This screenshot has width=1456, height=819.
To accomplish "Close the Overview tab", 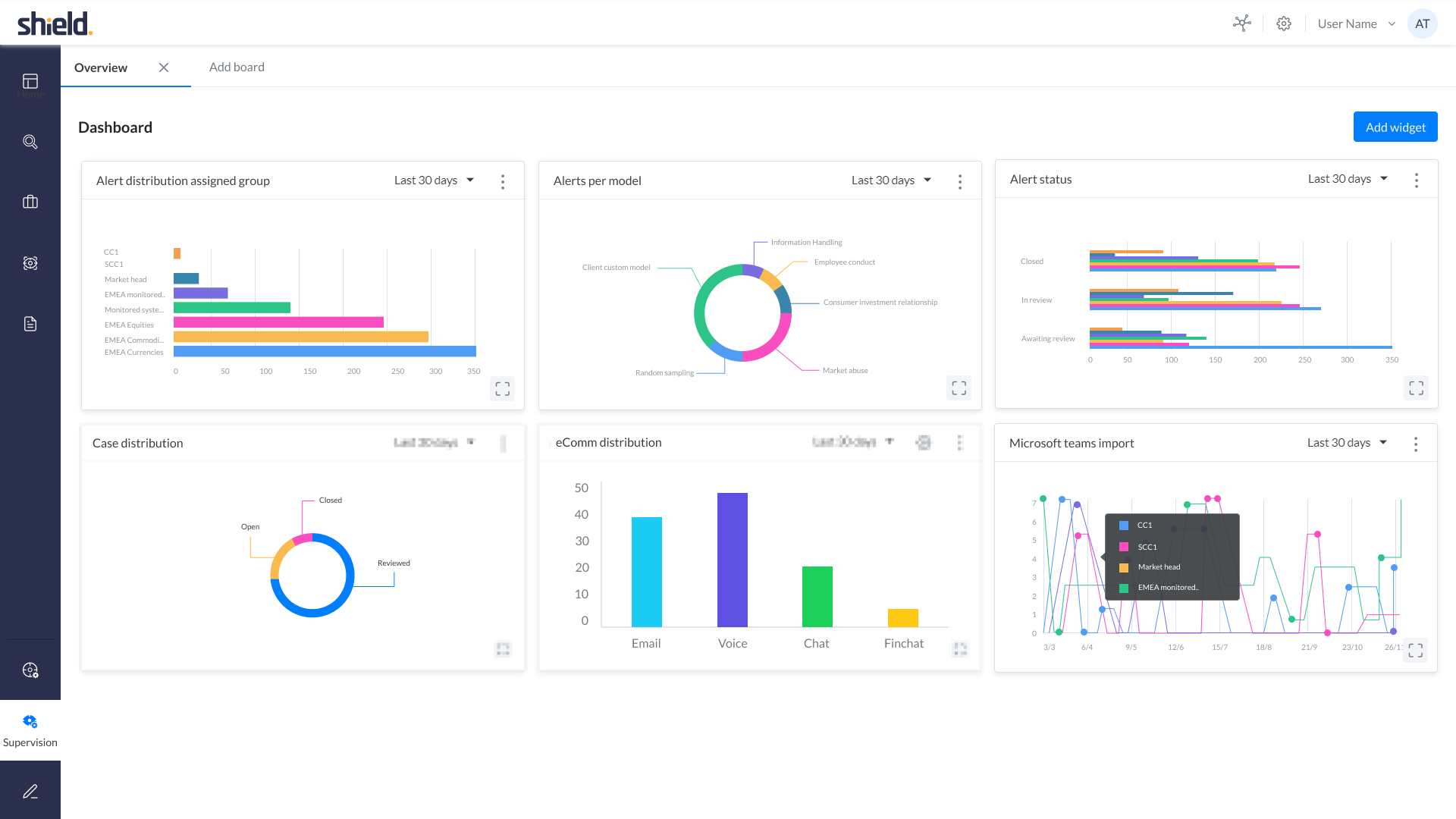I will point(164,67).
